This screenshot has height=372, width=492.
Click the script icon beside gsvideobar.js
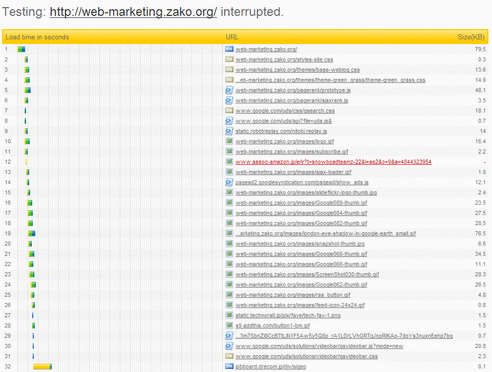click(x=229, y=346)
